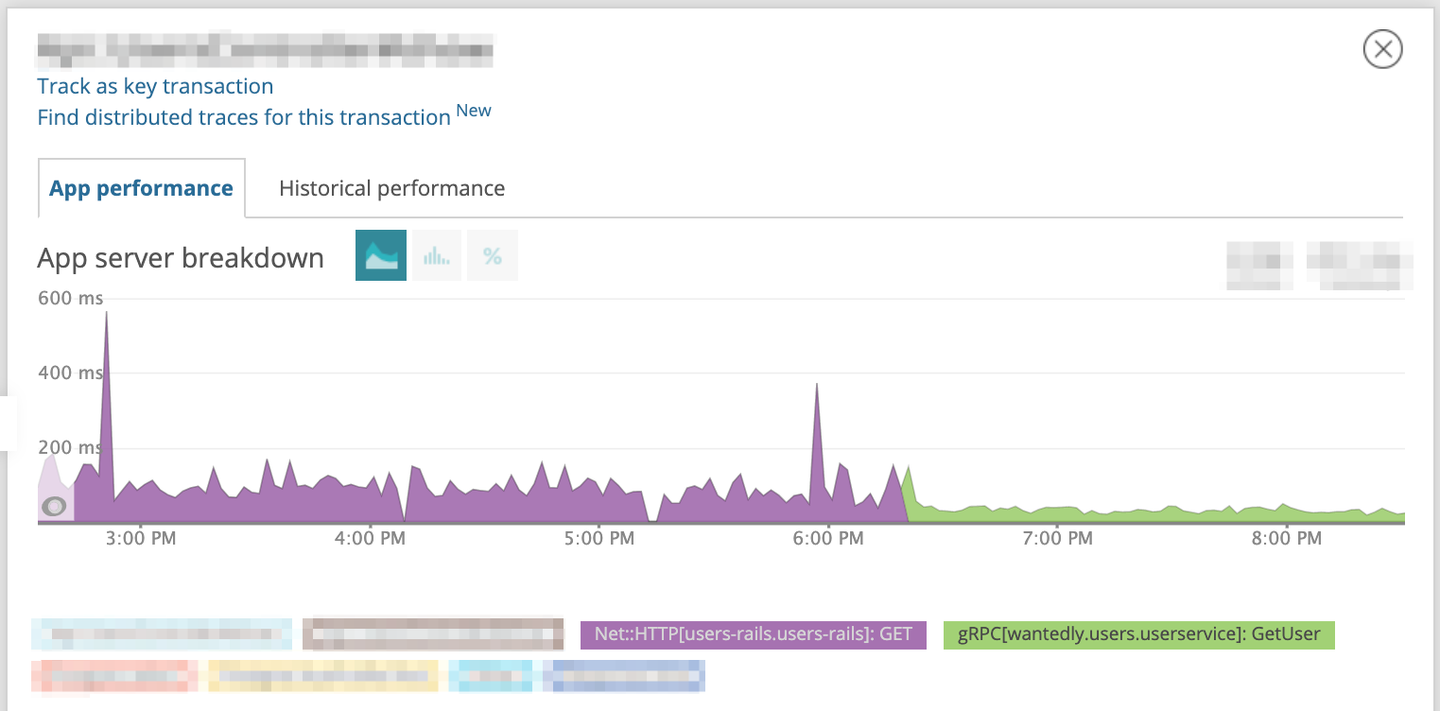
Task: Click the 600 ms y-axis label
Action: [x=70, y=297]
